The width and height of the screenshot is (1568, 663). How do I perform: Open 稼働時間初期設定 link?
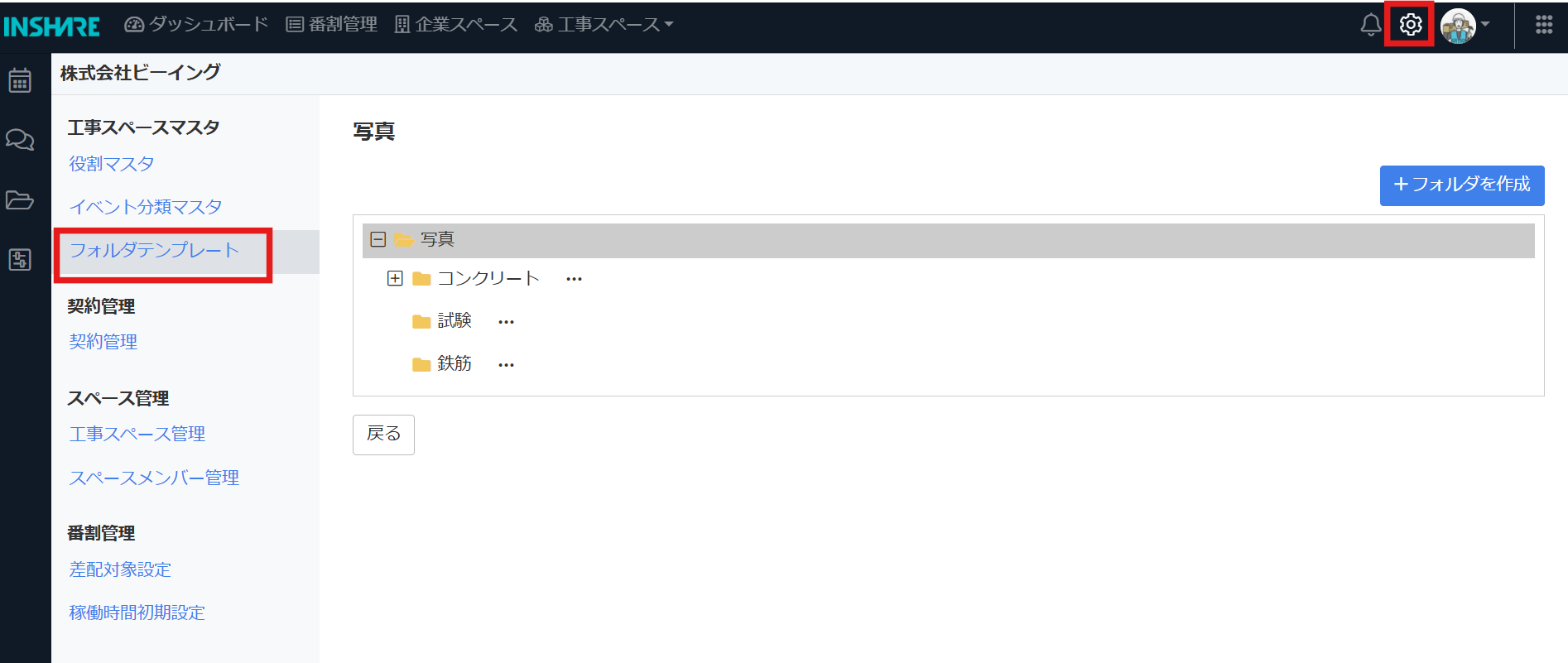(x=137, y=613)
